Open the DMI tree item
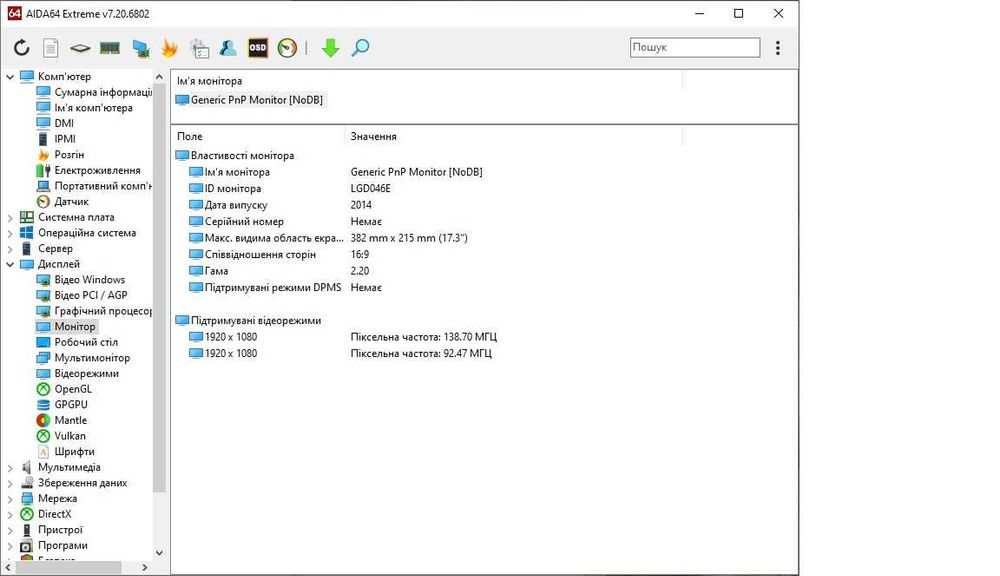 55,123
